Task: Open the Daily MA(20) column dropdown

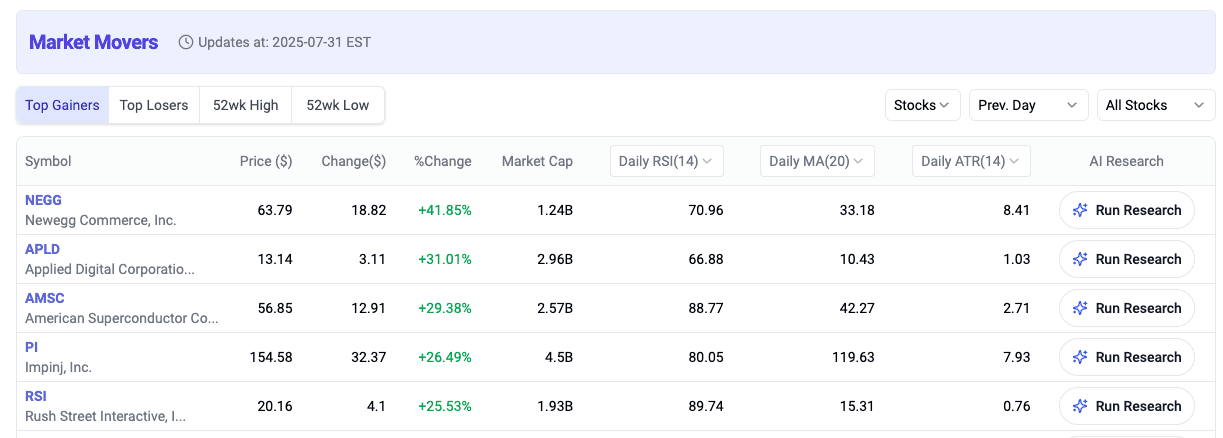Action: [817, 161]
